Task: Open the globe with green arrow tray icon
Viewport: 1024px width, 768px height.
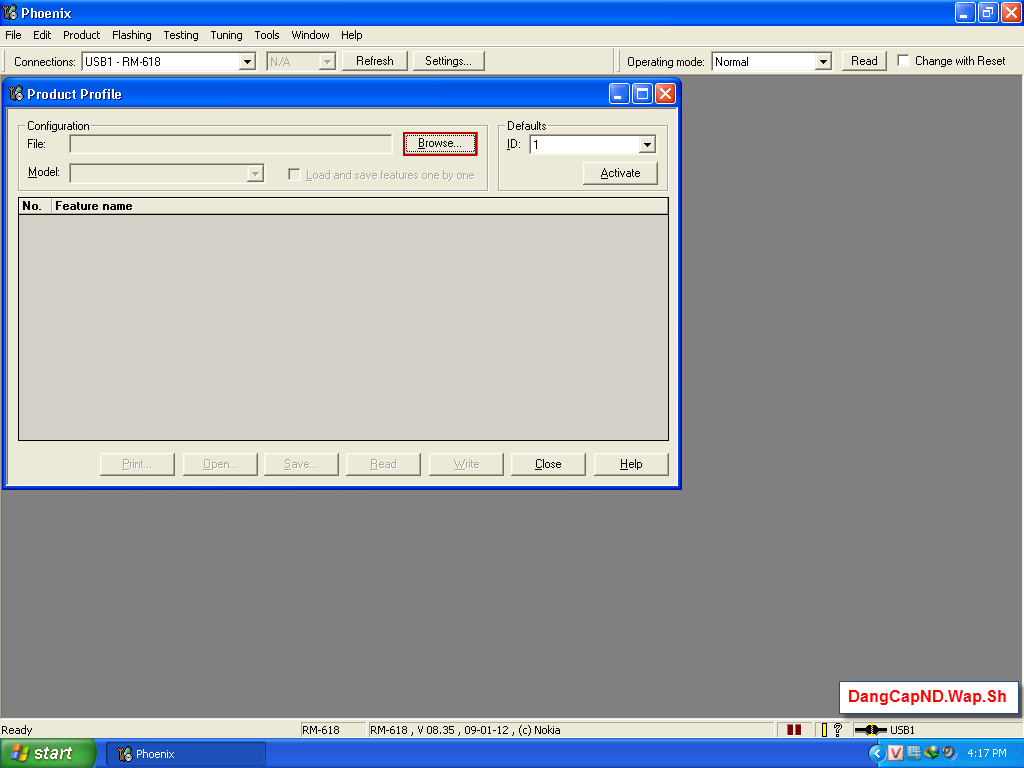Action: coord(931,753)
